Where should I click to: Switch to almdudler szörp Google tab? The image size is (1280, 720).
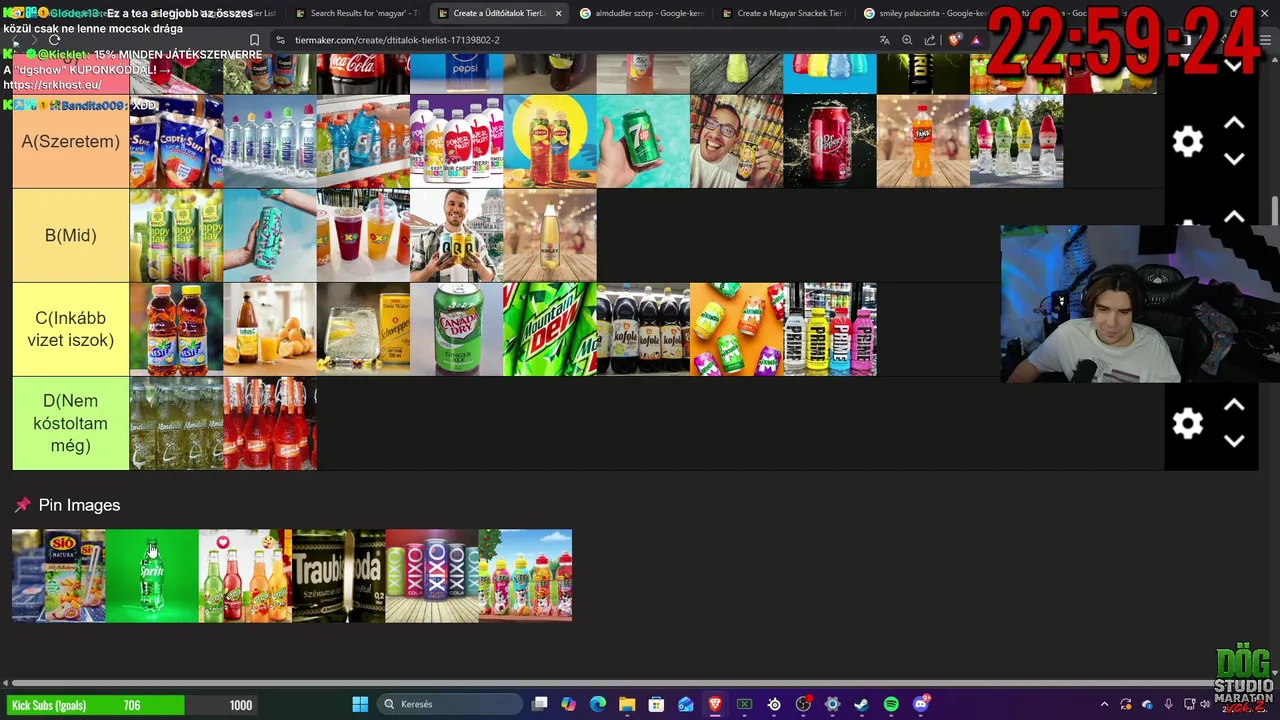(643, 13)
